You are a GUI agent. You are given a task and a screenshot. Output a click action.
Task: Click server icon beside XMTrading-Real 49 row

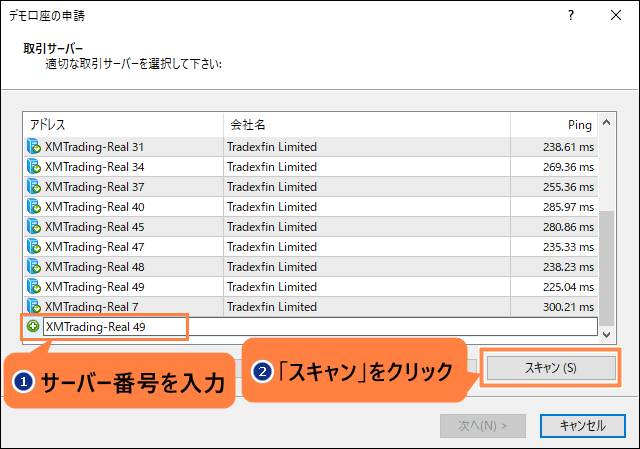pyautogui.click(x=33, y=287)
